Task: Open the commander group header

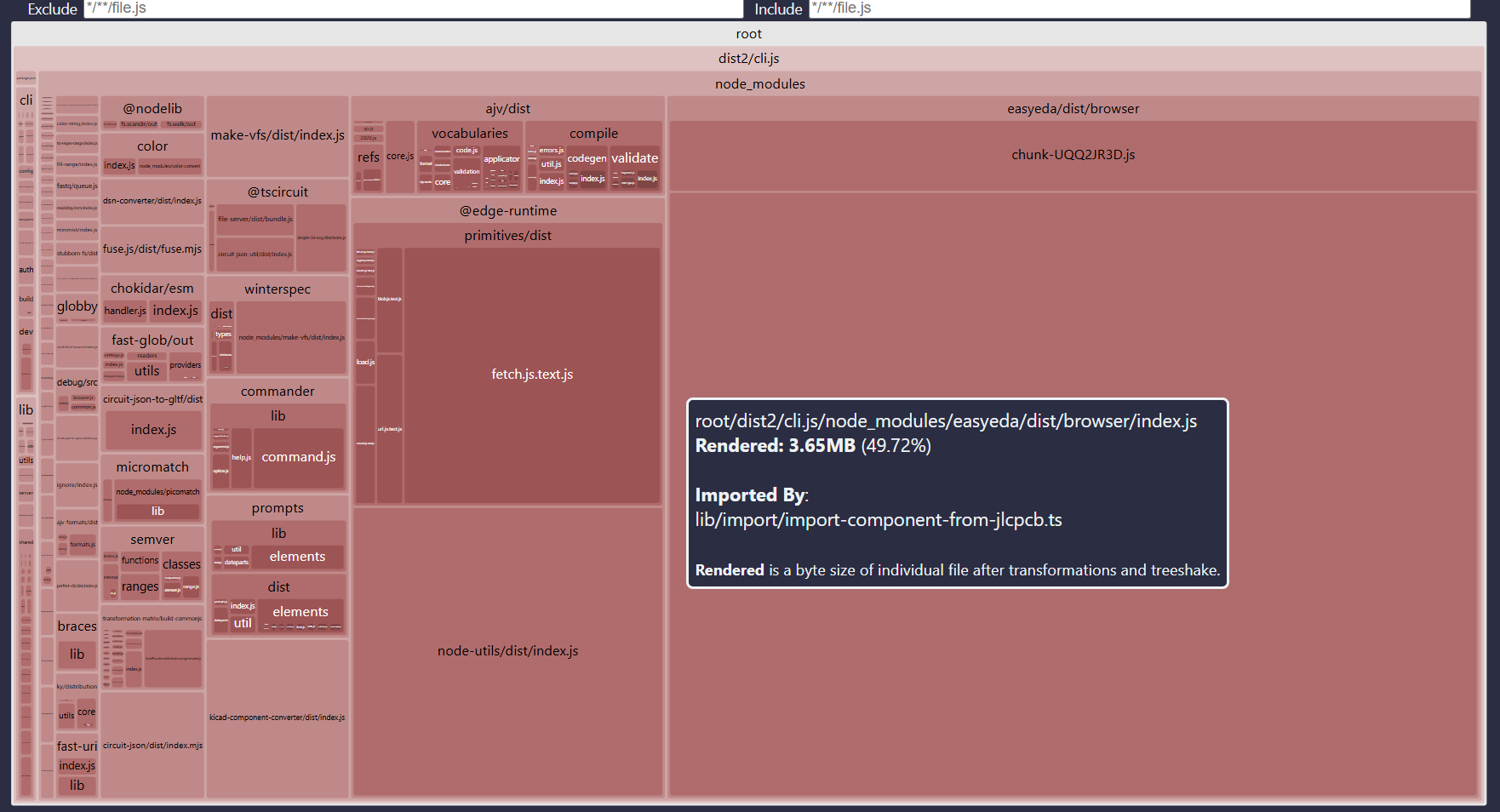Action: pyautogui.click(x=278, y=392)
